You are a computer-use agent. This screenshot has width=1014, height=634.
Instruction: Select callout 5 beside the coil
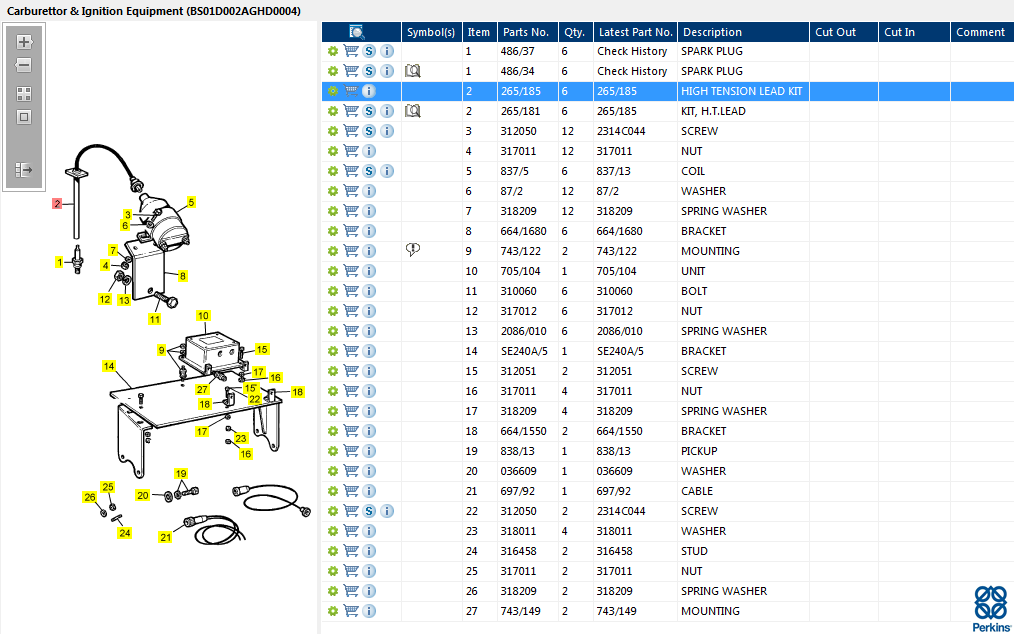coord(191,202)
